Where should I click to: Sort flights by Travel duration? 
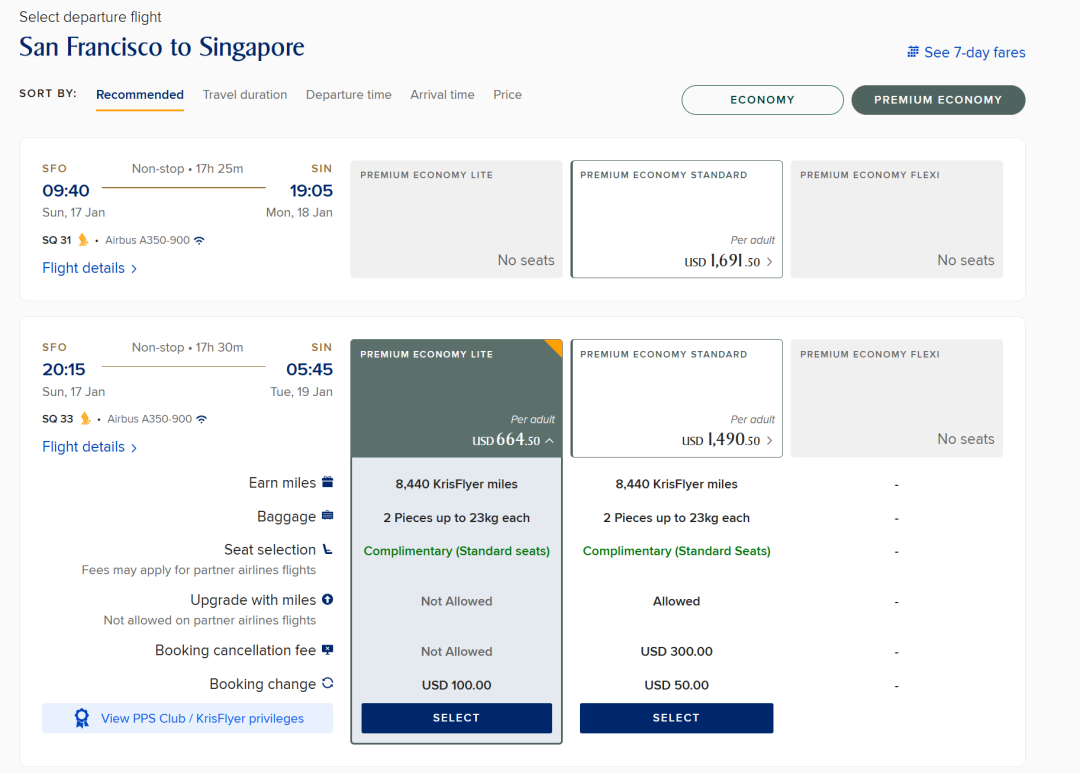click(x=245, y=95)
